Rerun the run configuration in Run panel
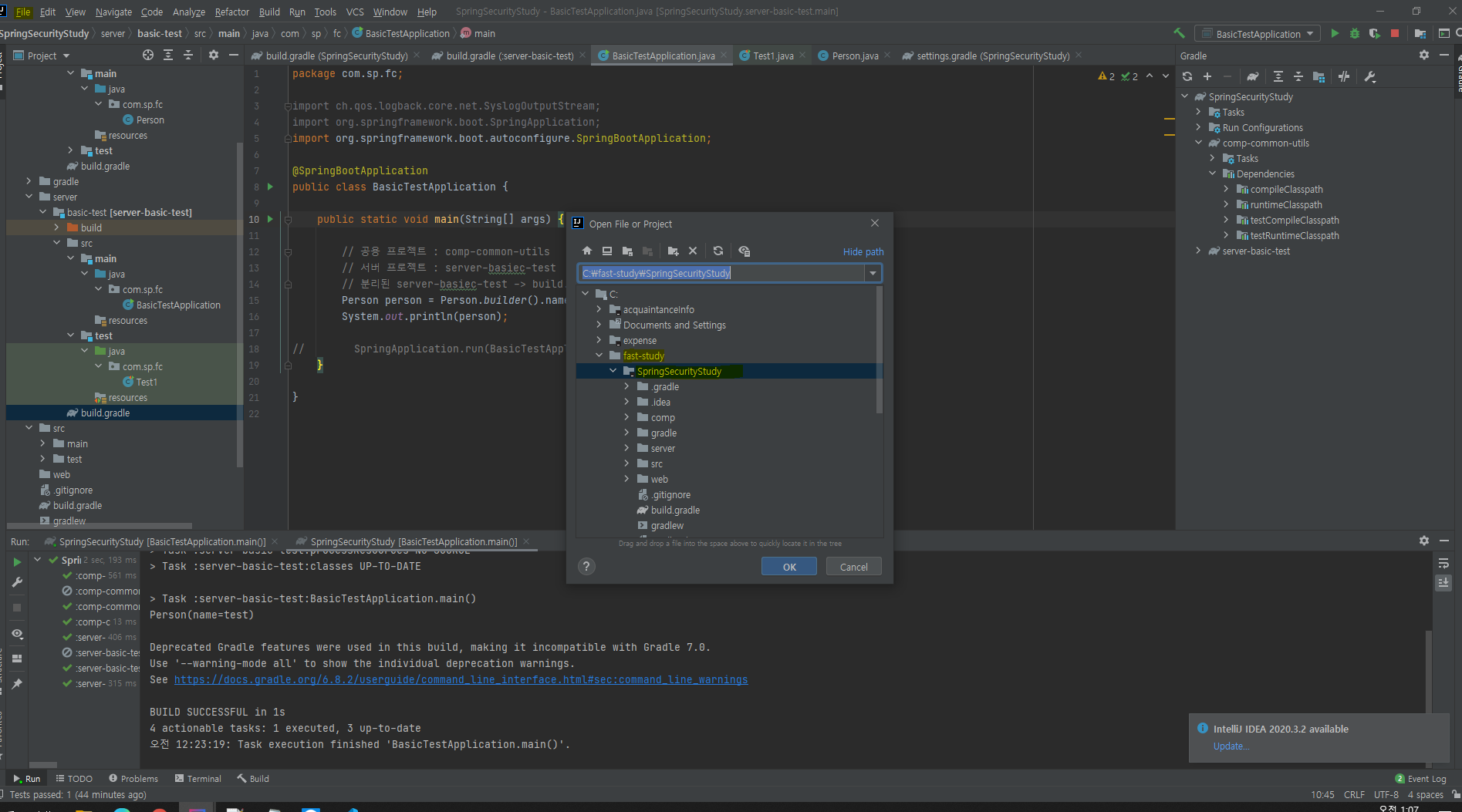This screenshot has width=1462, height=812. [17, 562]
